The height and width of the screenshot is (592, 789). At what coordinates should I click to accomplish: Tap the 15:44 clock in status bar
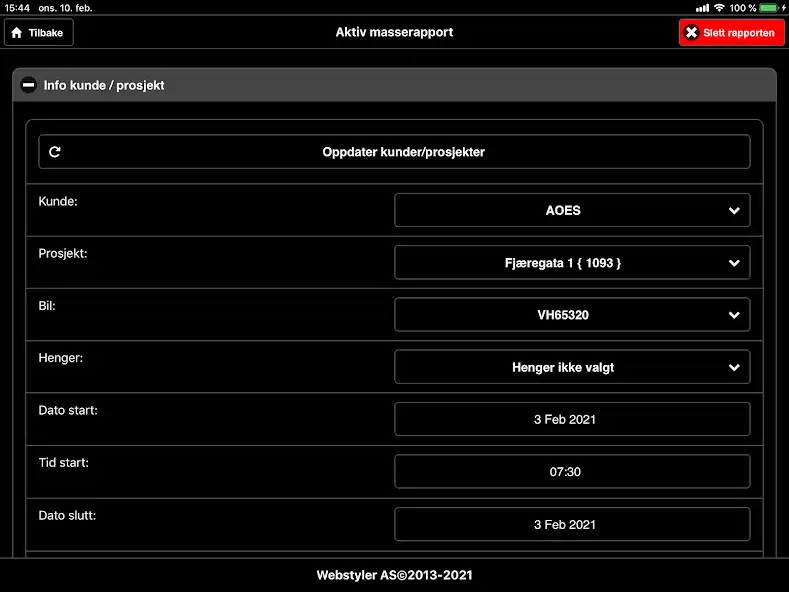coord(17,8)
